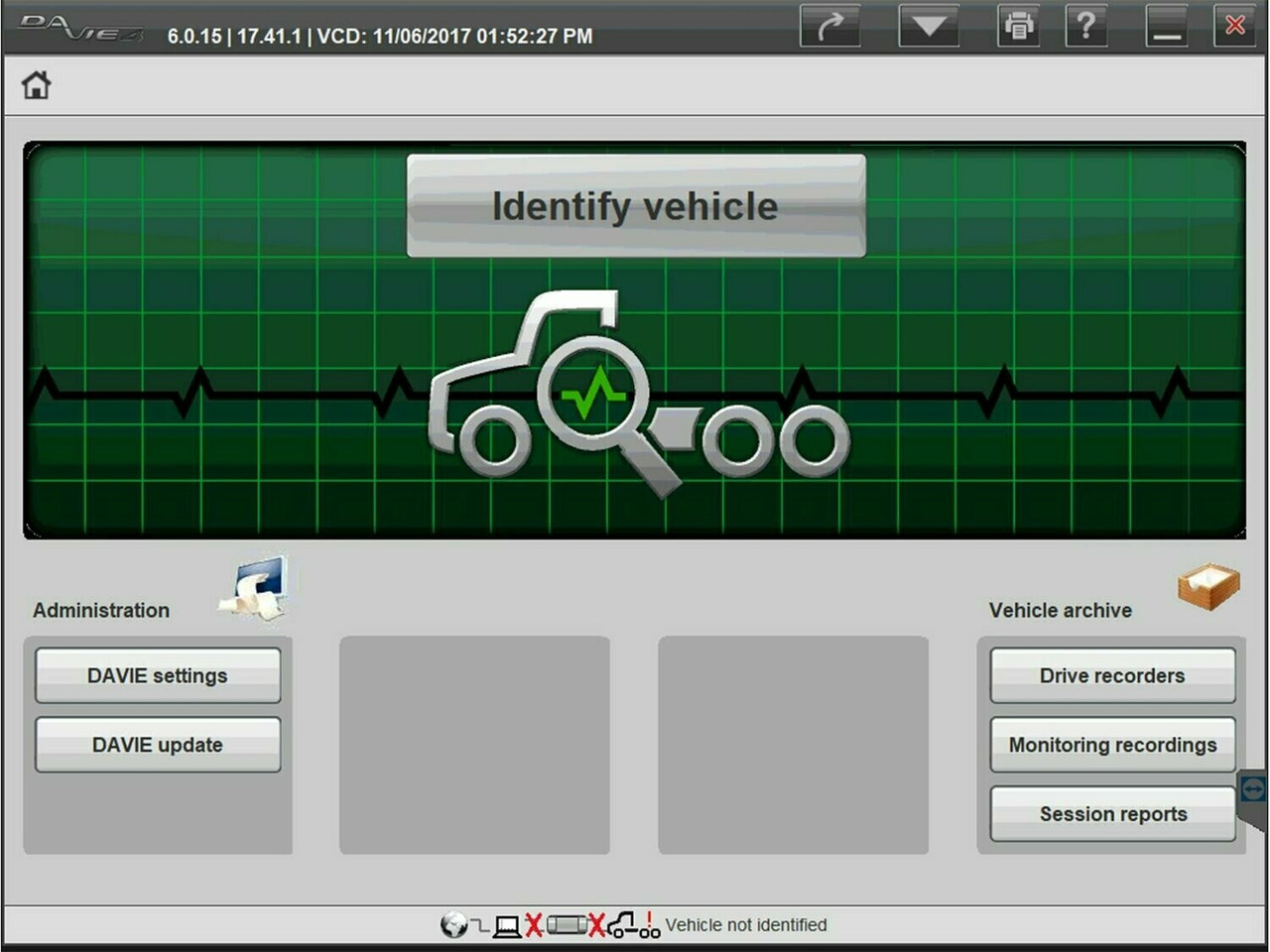
Task: Click the VCI adapter icon in status bar
Action: (x=567, y=924)
